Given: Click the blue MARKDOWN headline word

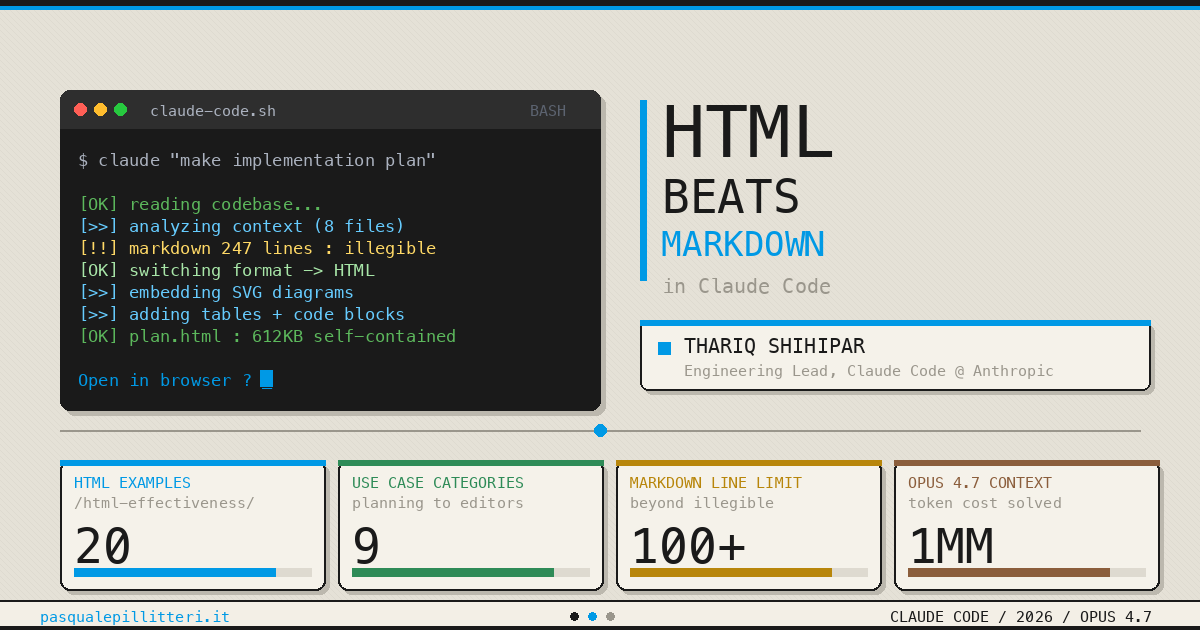Looking at the screenshot, I should coord(743,245).
